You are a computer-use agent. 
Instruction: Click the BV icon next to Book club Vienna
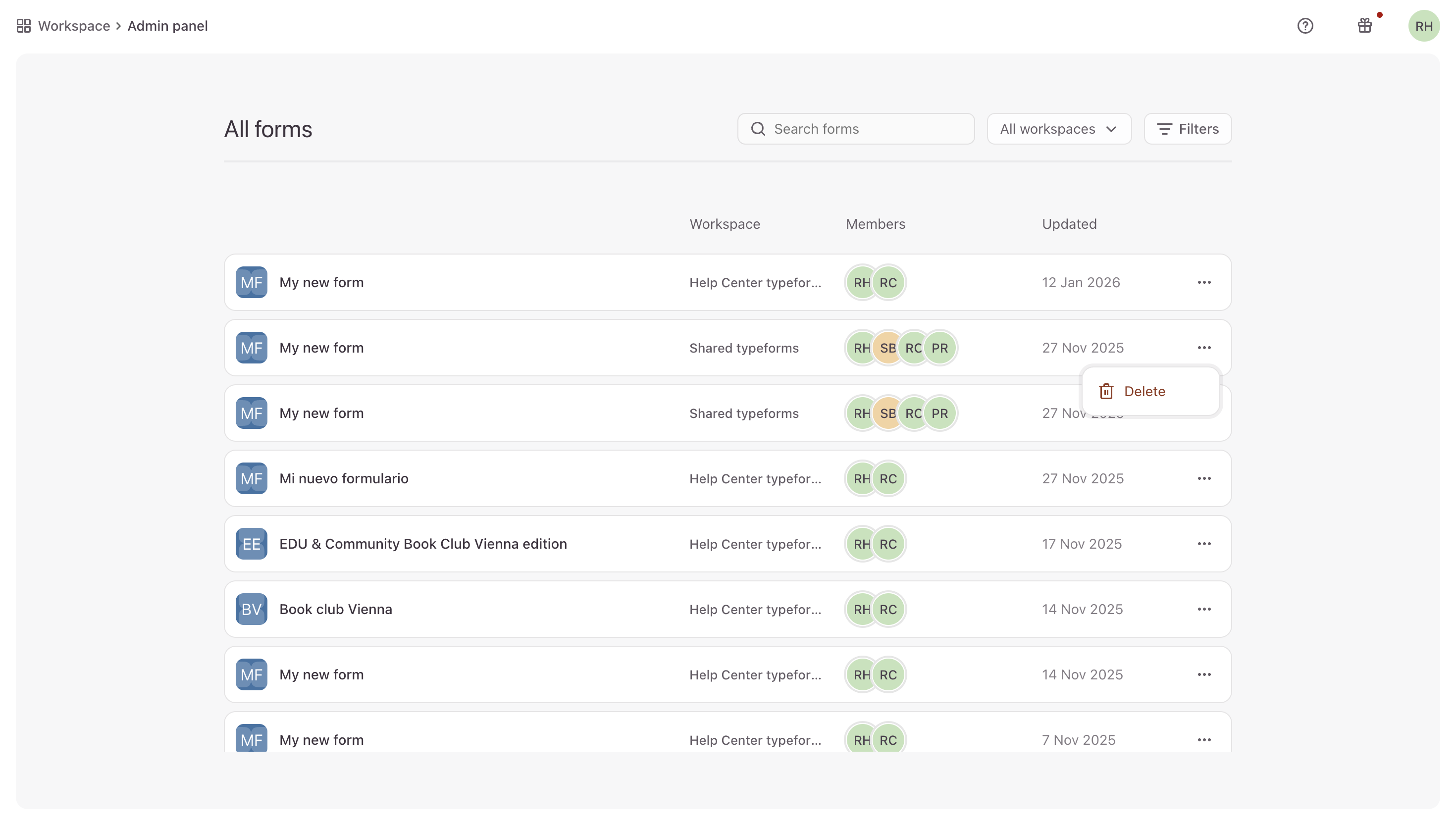point(251,609)
